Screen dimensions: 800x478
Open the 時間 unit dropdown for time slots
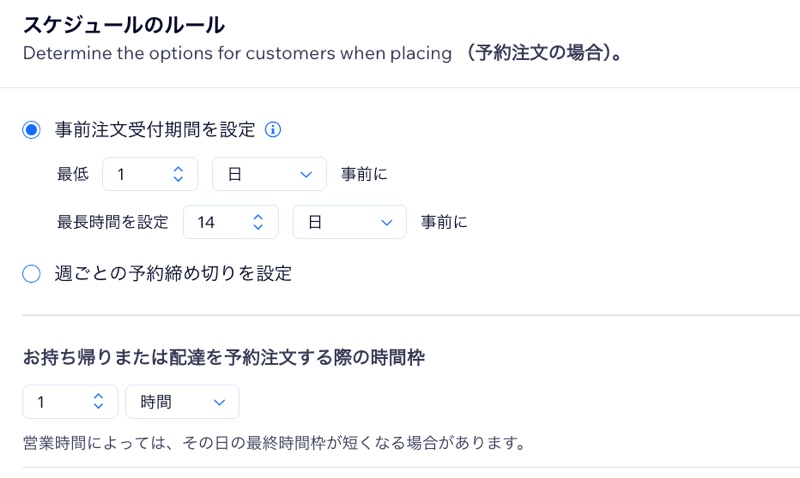coord(182,402)
